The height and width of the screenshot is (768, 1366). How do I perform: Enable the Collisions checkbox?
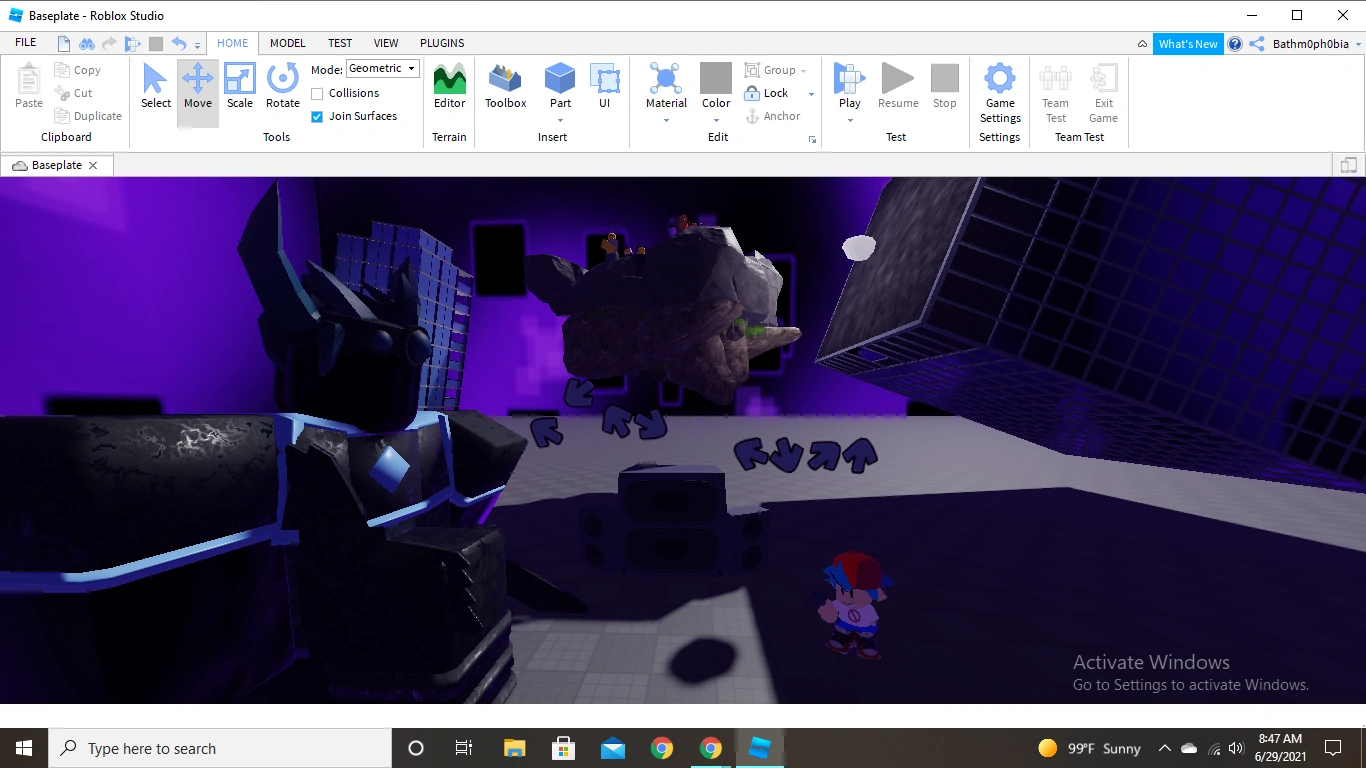tap(317, 94)
